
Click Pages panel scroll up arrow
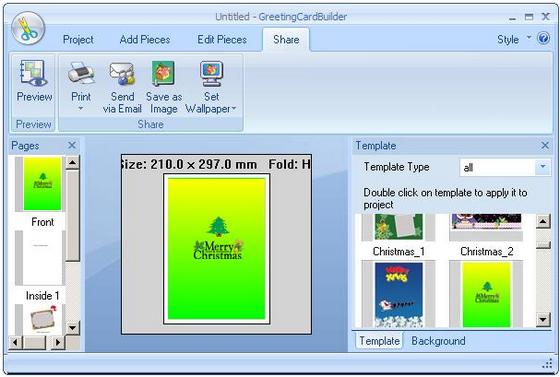point(72,163)
